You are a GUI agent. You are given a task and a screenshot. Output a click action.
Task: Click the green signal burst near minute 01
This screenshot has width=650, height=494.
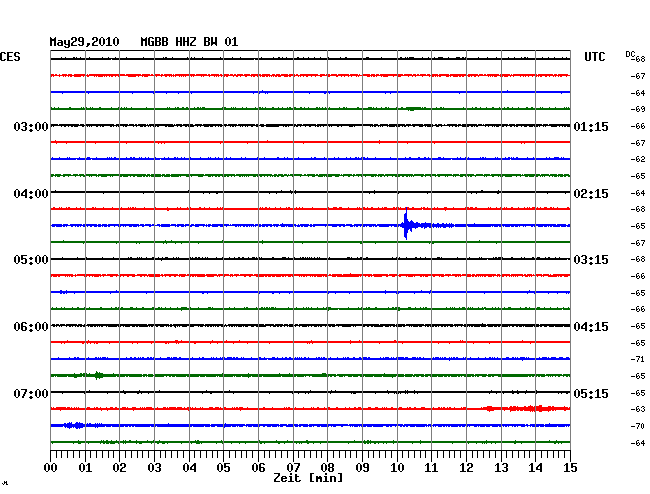point(98,375)
